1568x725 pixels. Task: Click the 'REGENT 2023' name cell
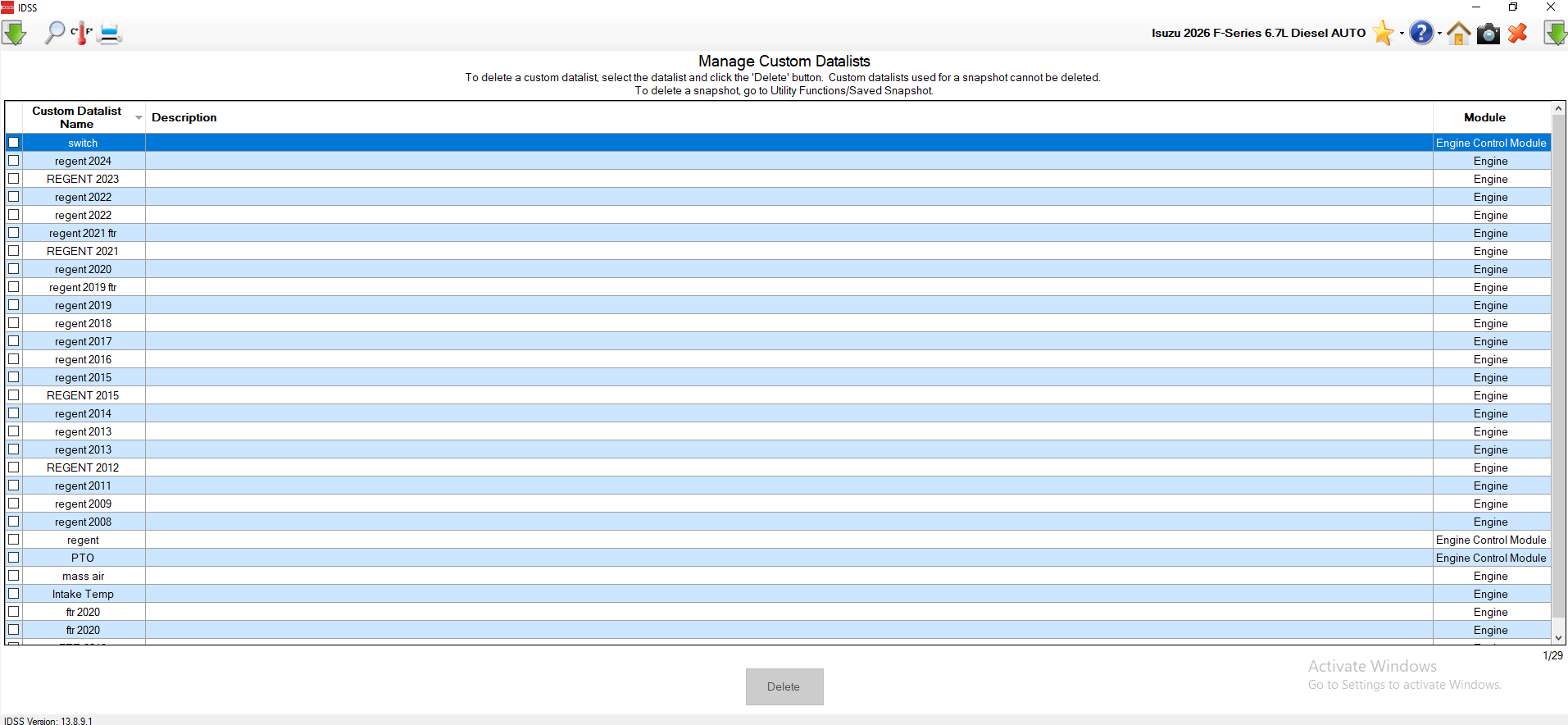click(x=83, y=179)
